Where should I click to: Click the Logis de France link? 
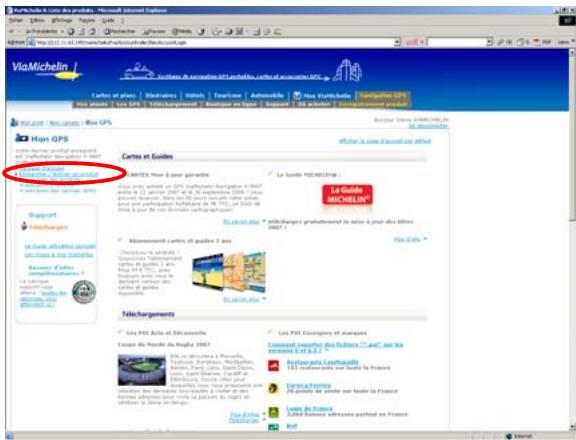click(x=309, y=408)
